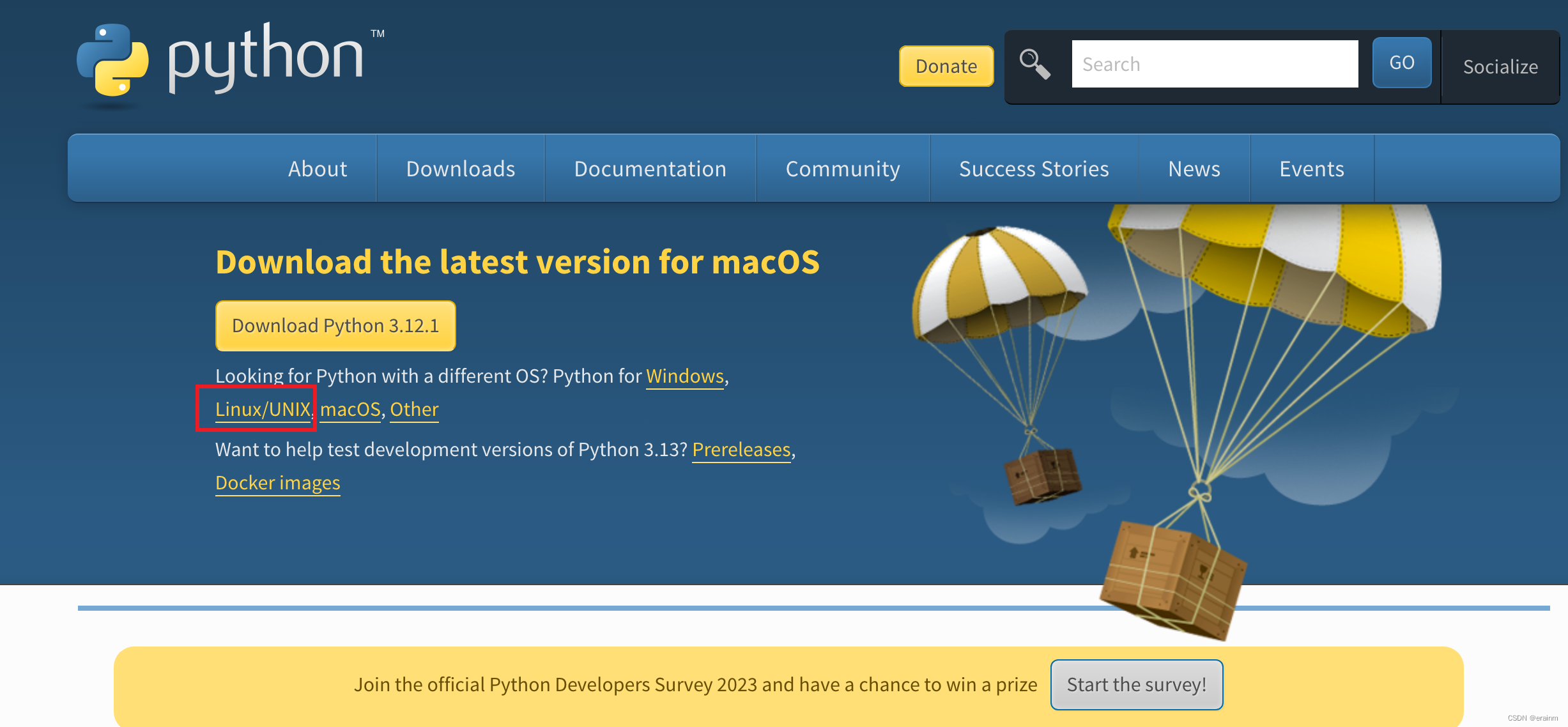The width and height of the screenshot is (1568, 727).
Task: Follow the Windows download link
Action: (x=685, y=376)
